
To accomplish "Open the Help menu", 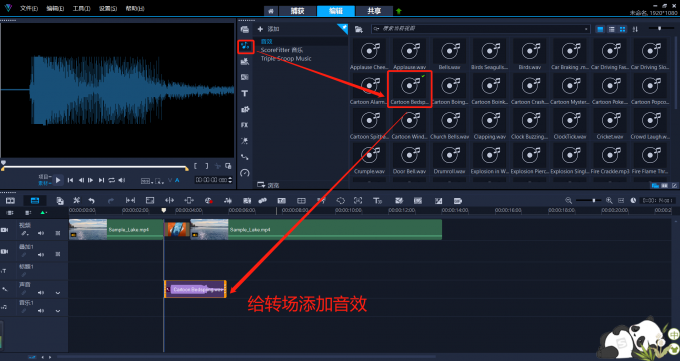I will coord(134,8).
